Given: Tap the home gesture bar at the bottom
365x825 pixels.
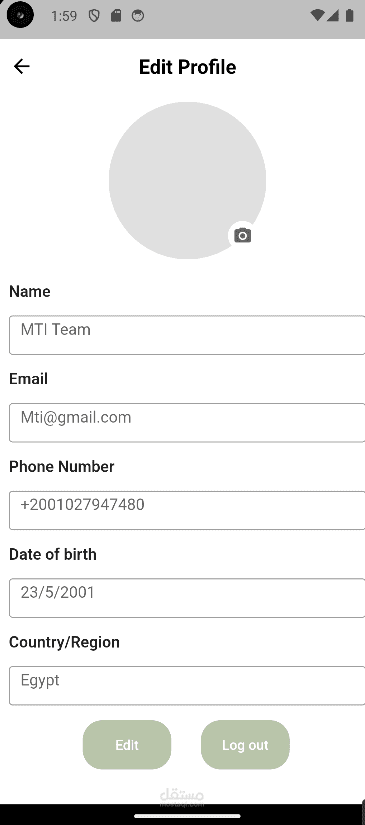Looking at the screenshot, I should (187, 816).
